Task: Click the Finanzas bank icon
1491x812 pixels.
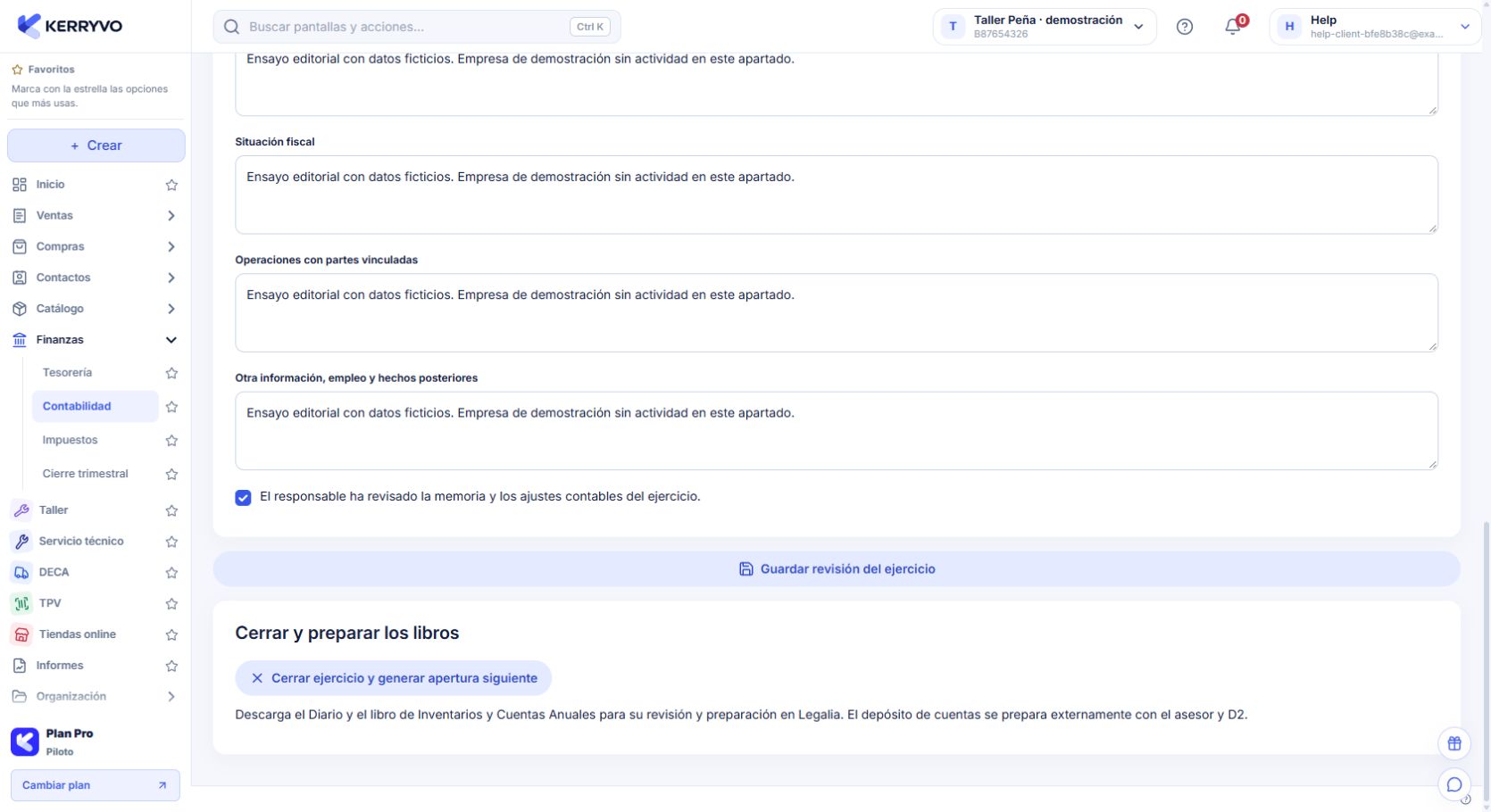Action: point(20,340)
